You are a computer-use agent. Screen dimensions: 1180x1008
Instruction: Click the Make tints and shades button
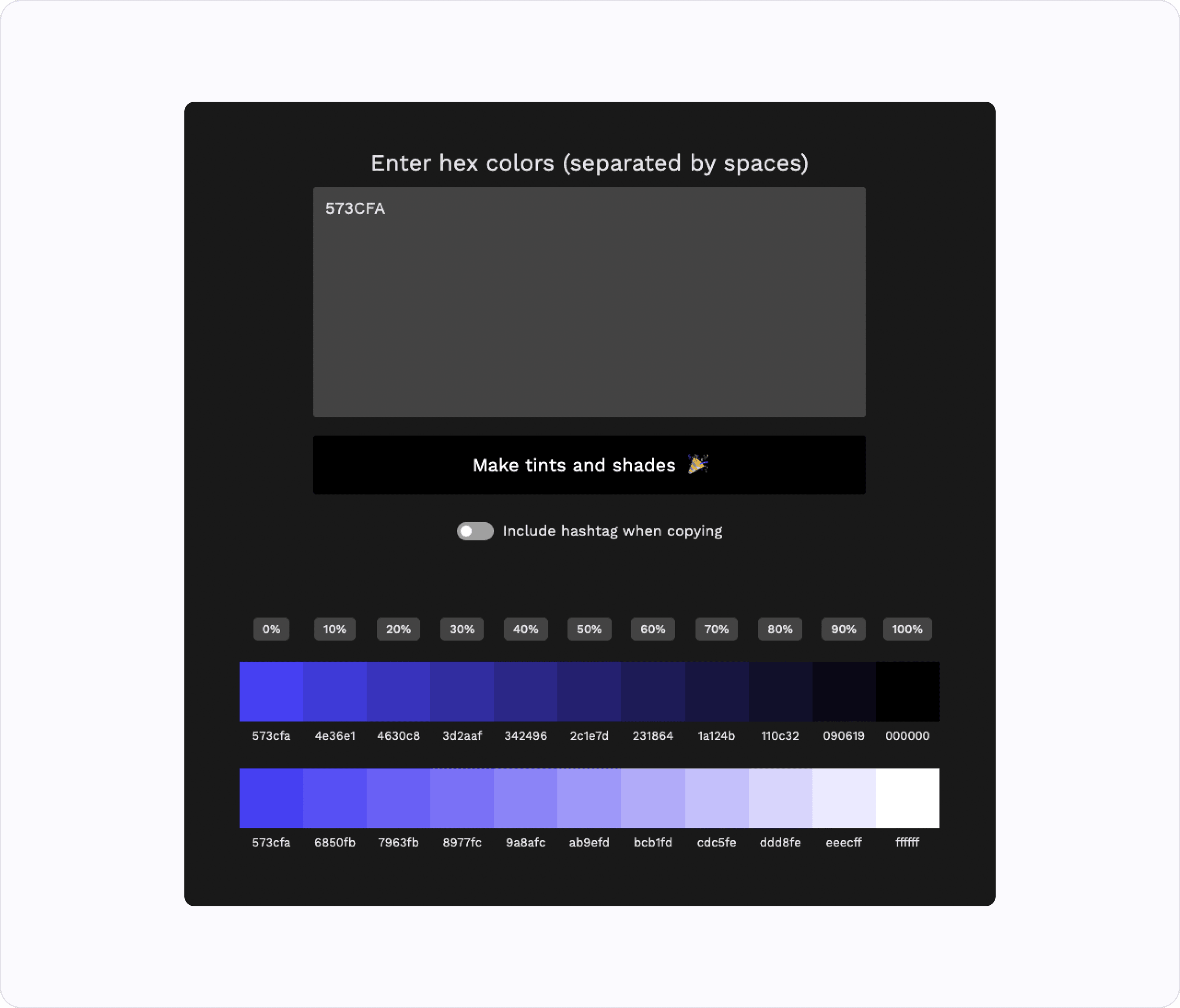589,464
